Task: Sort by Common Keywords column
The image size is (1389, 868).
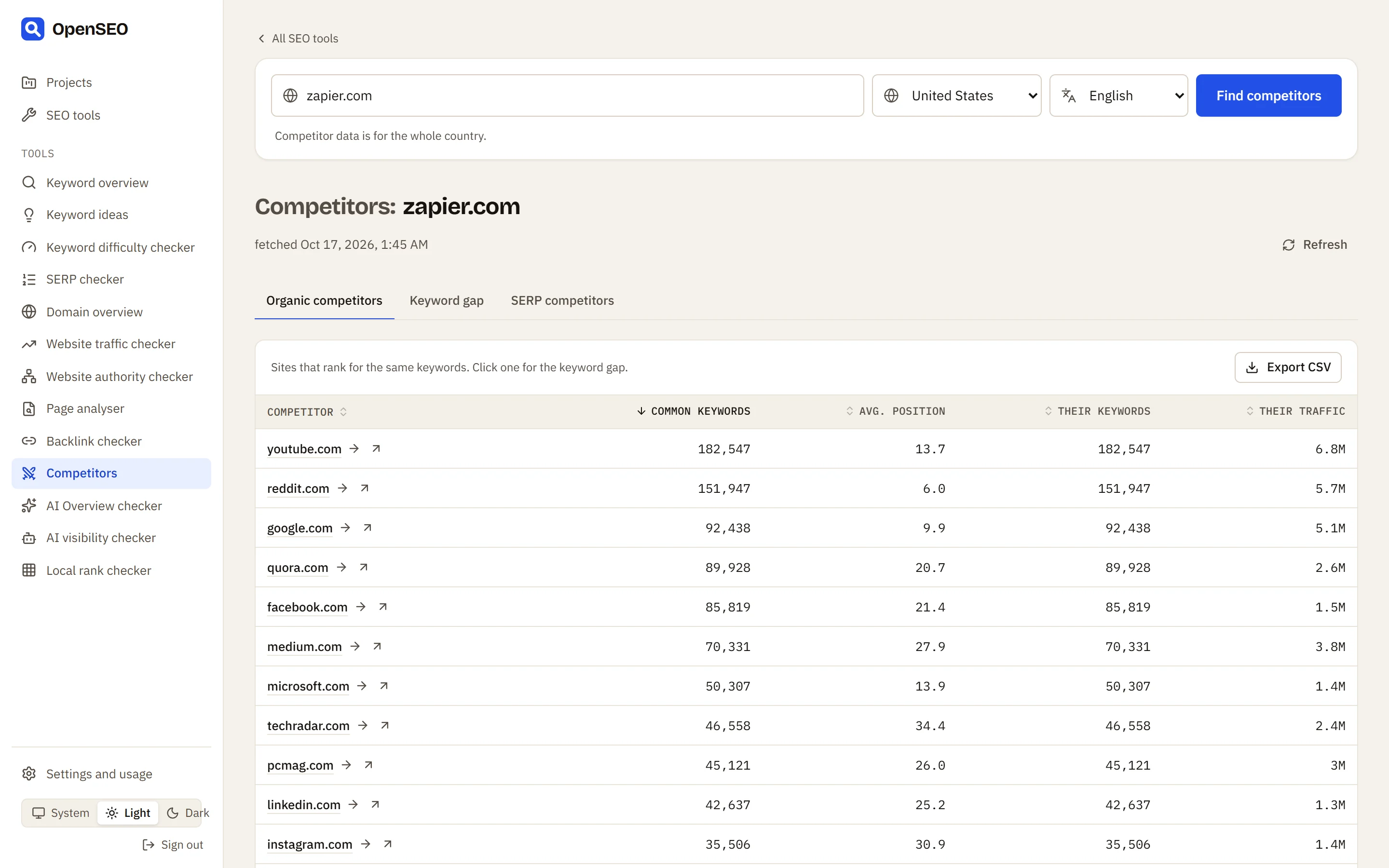Action: pos(694,411)
